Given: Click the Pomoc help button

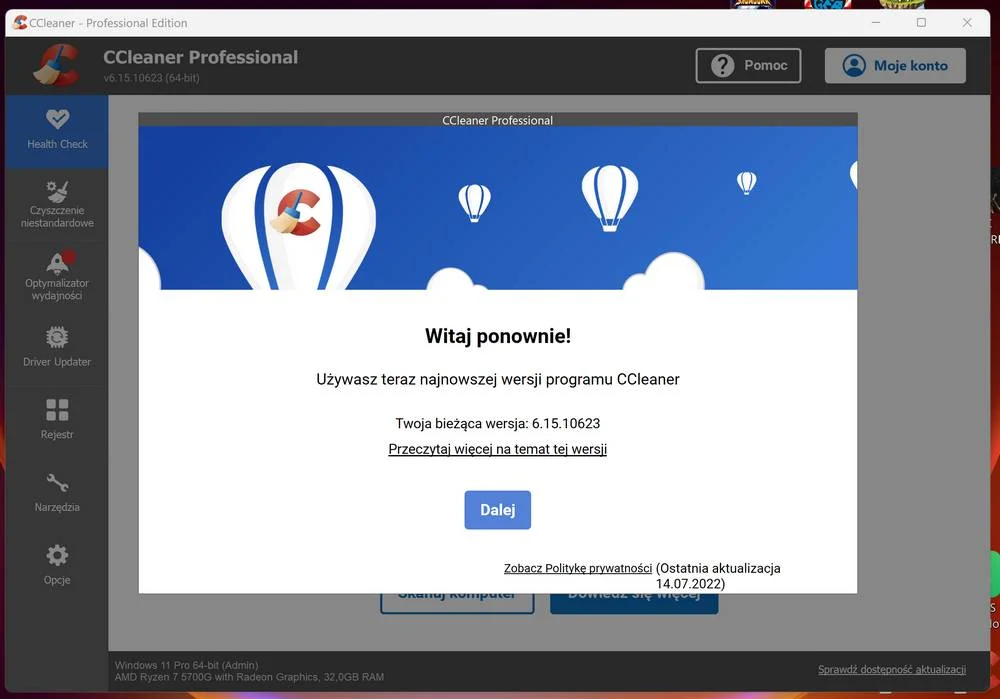Looking at the screenshot, I should point(748,66).
